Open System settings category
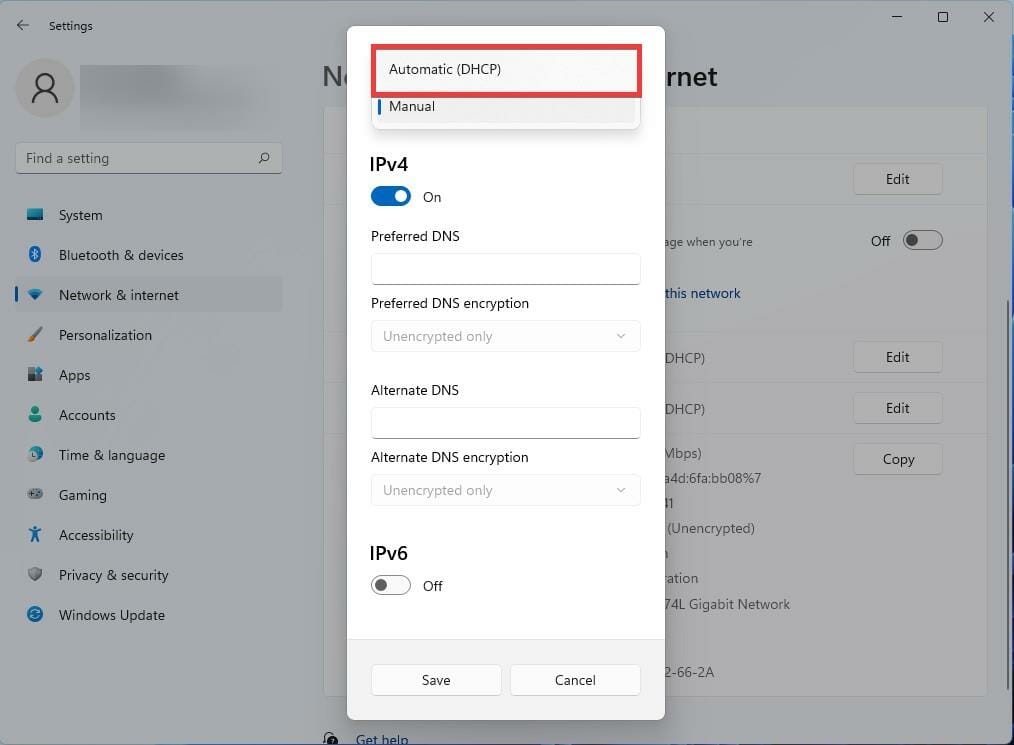This screenshot has width=1014, height=745. point(149,215)
